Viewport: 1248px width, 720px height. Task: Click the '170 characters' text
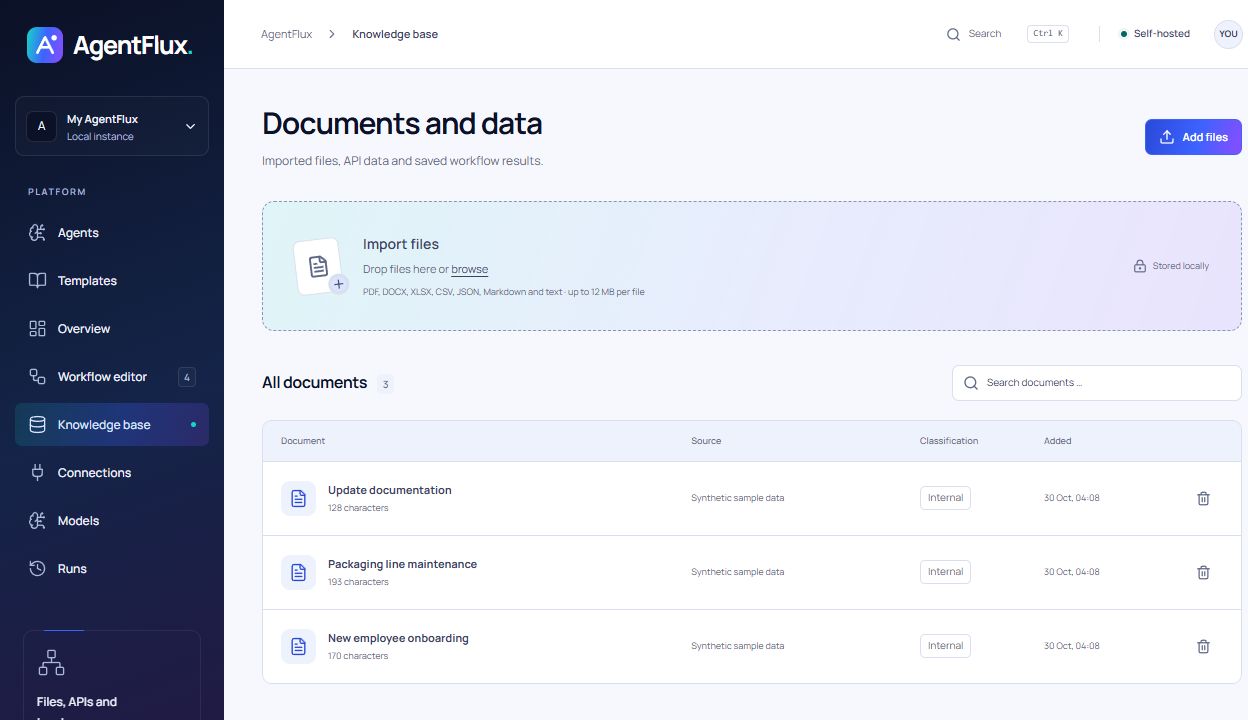tap(357, 656)
